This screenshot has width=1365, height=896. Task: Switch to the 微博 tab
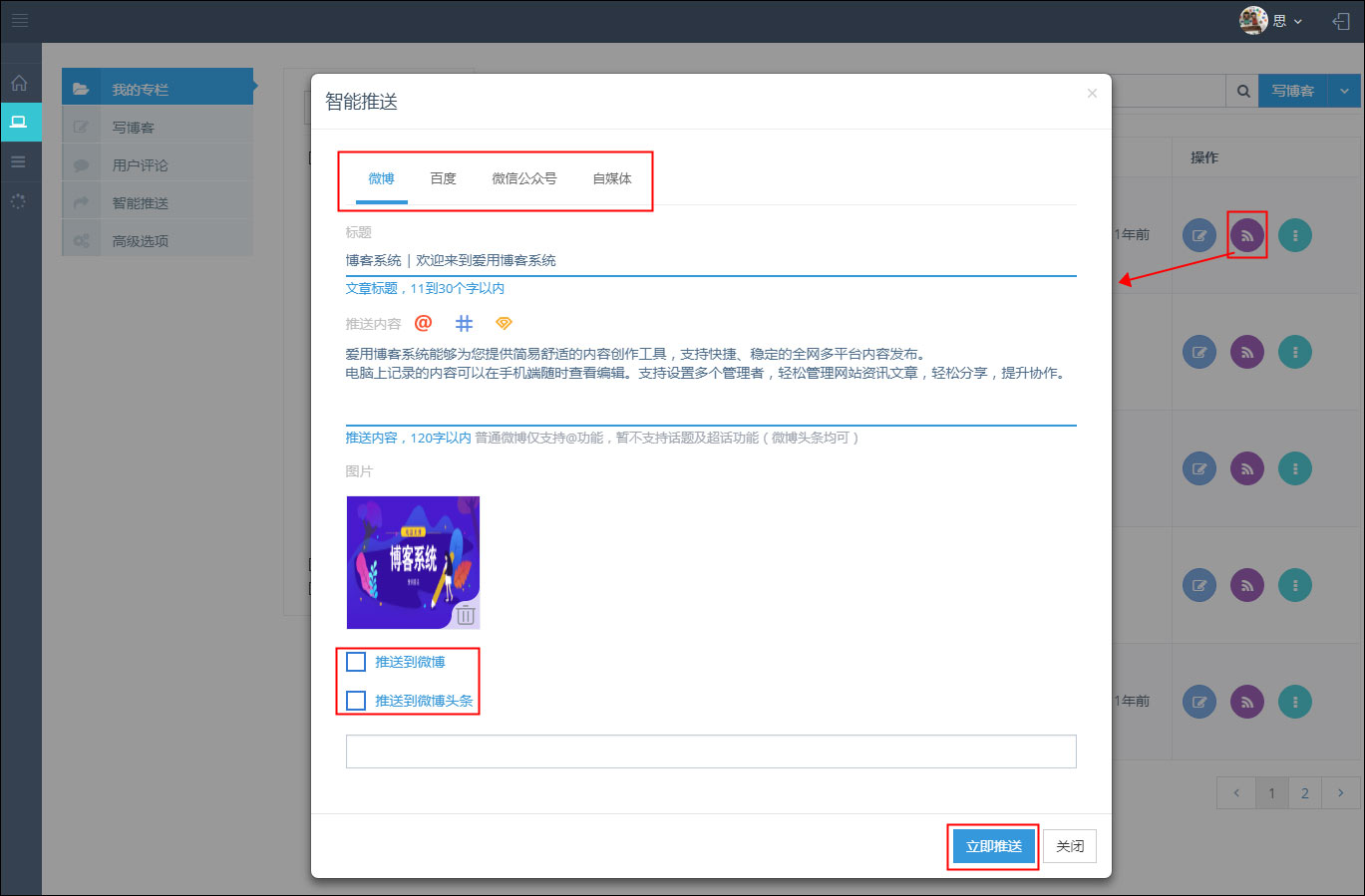(381, 178)
